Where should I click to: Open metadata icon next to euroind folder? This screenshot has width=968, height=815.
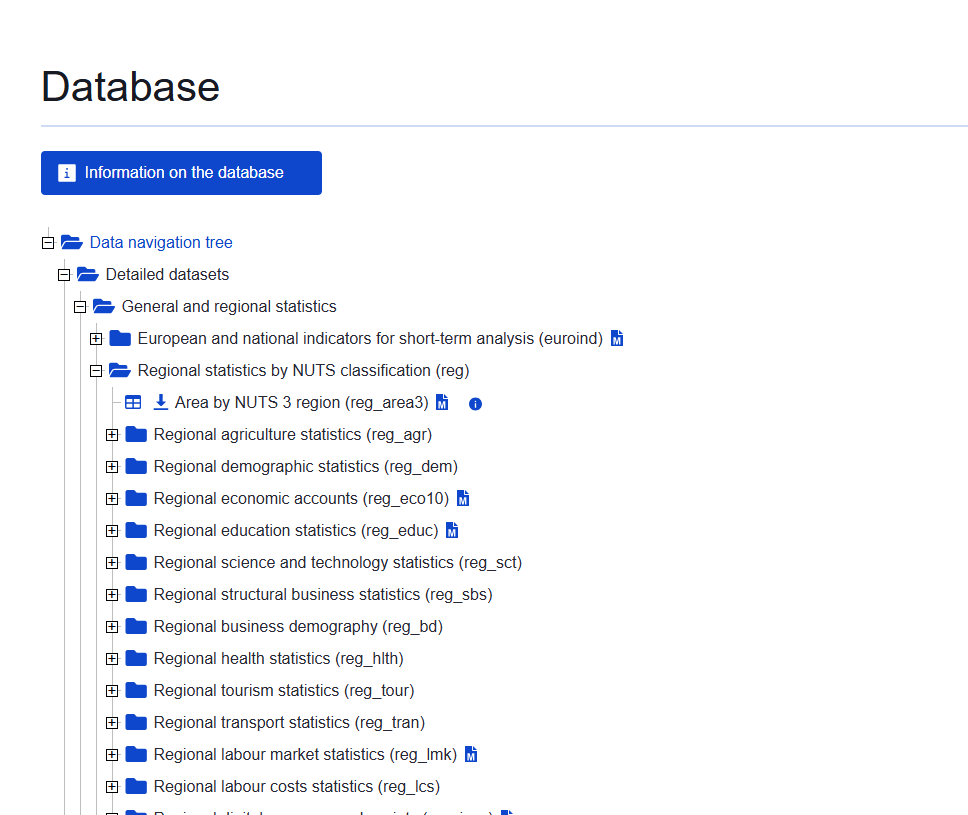pos(617,339)
